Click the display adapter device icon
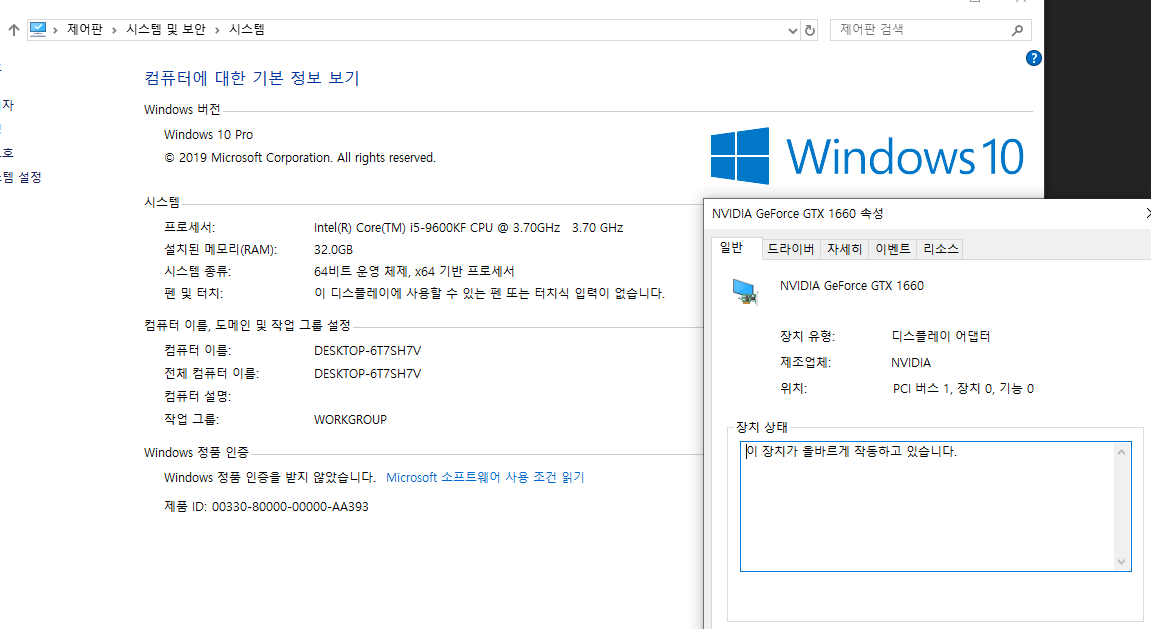The image size is (1151, 629). [745, 291]
